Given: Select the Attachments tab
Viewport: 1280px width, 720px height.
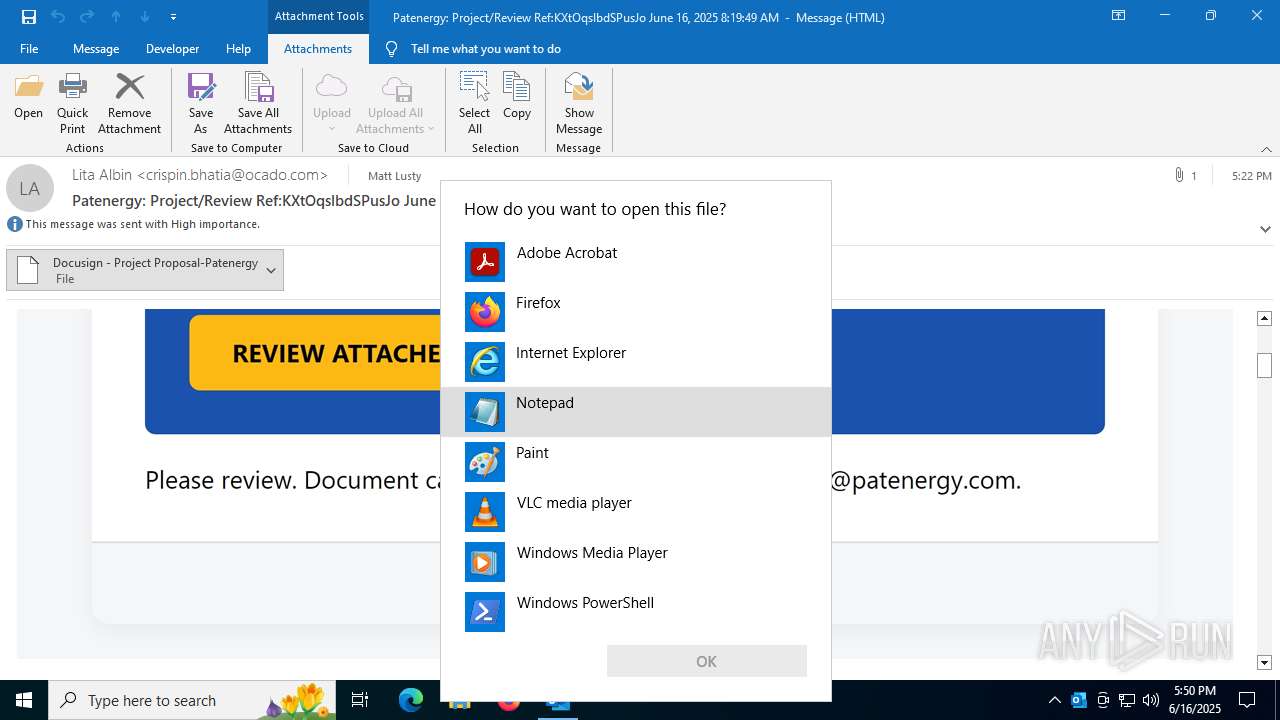Looking at the screenshot, I should [318, 49].
